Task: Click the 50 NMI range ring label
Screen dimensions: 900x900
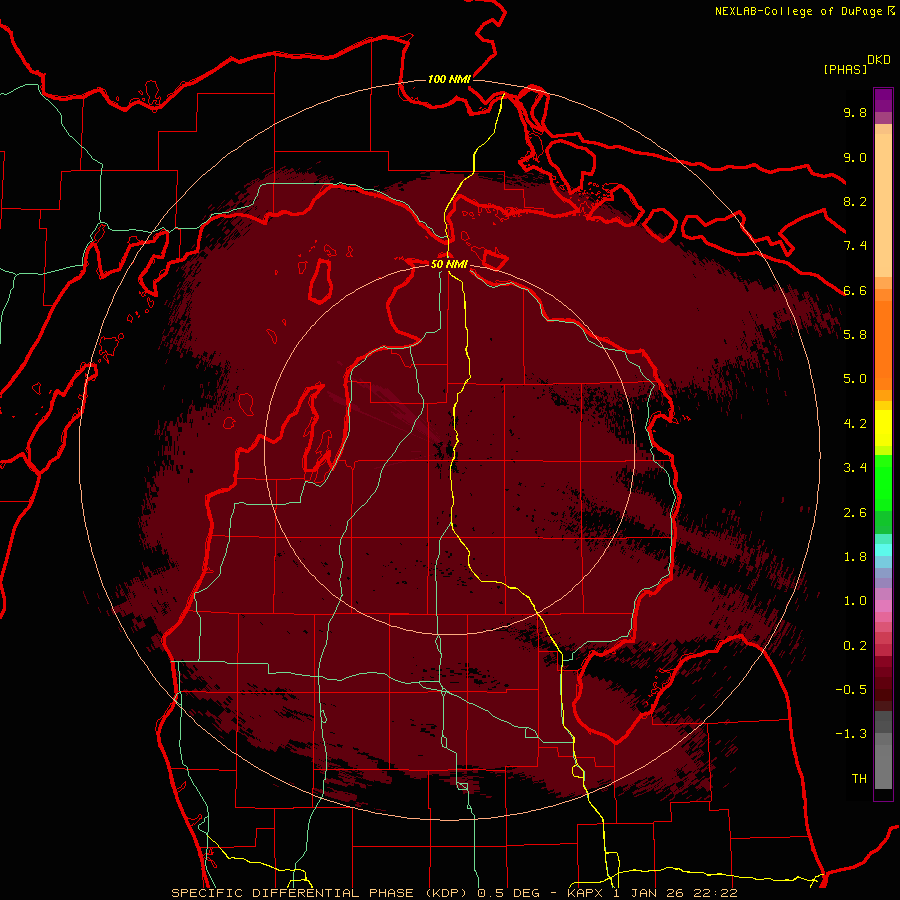Action: coord(449,264)
